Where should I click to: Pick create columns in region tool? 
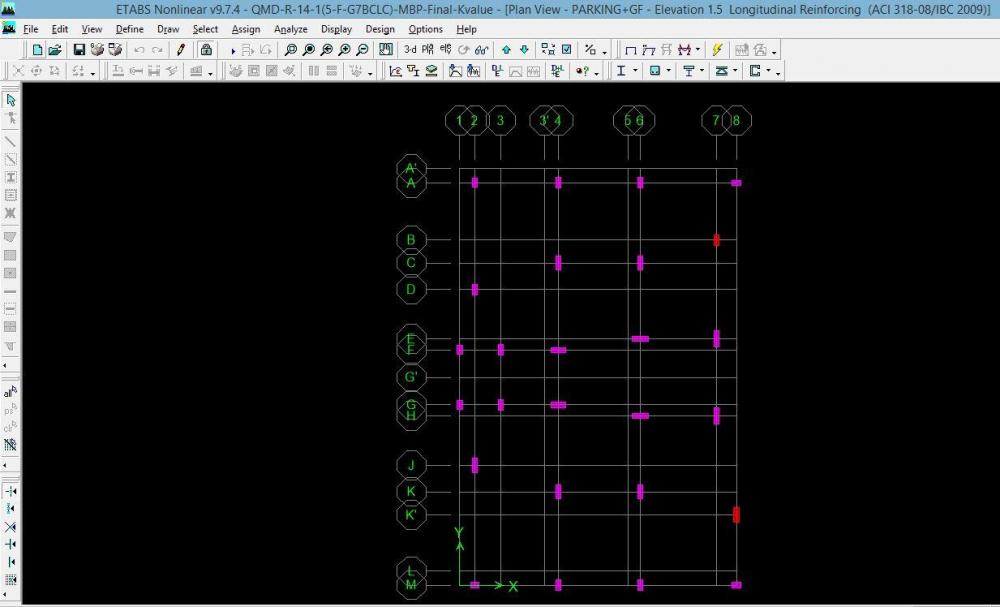[x=10, y=177]
